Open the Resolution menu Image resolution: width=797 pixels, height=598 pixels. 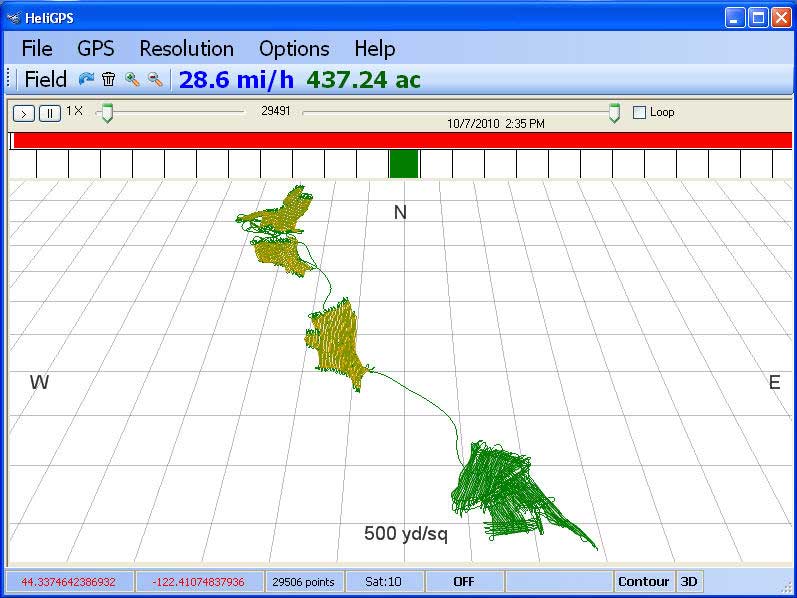[186, 49]
